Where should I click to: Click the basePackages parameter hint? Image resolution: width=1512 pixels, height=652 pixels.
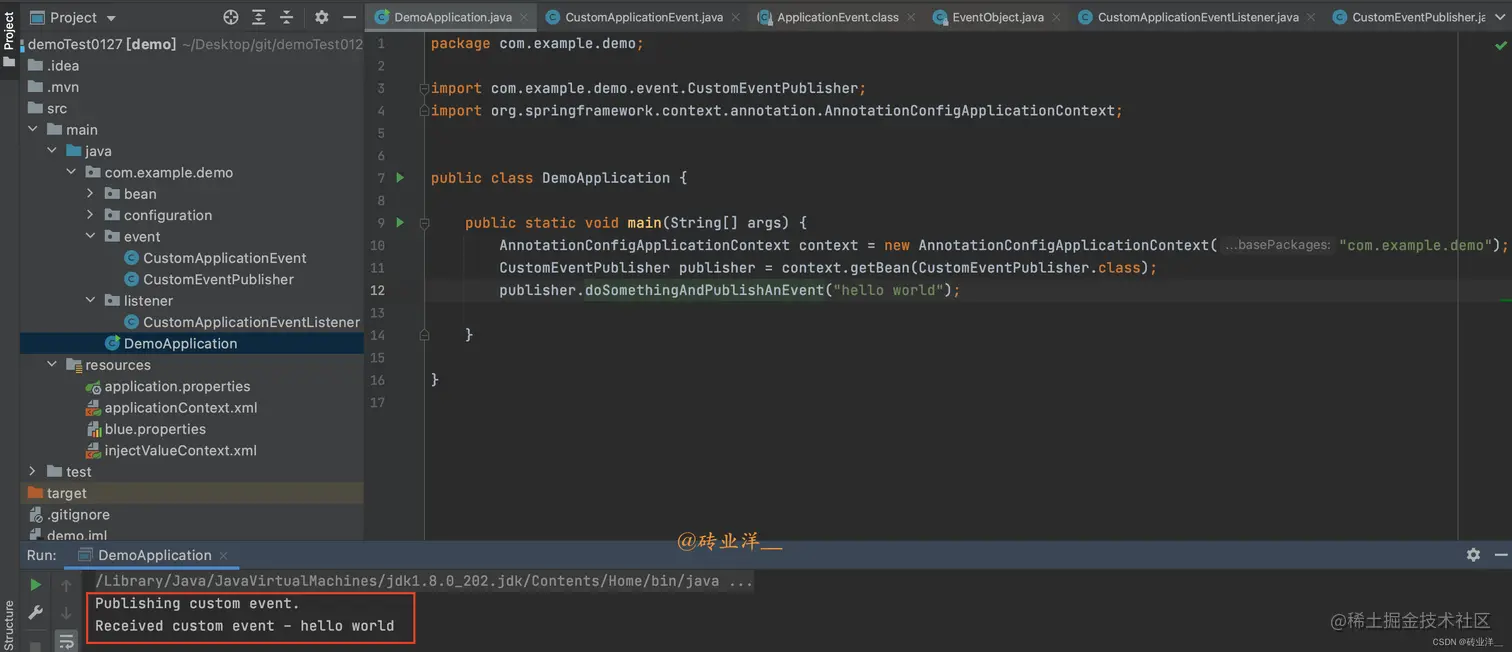pos(1277,245)
